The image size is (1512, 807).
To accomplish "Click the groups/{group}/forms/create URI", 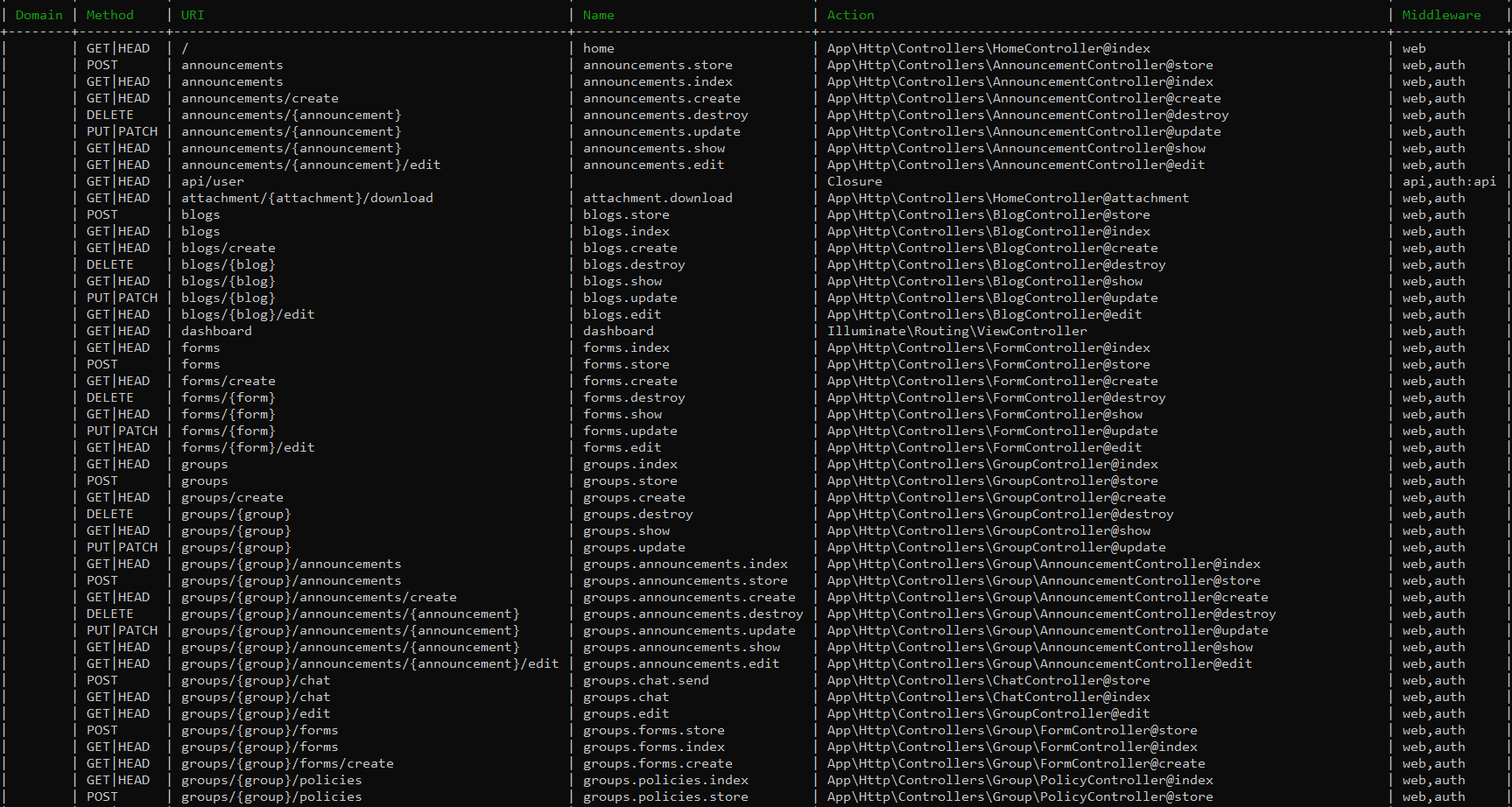I will pos(286,763).
